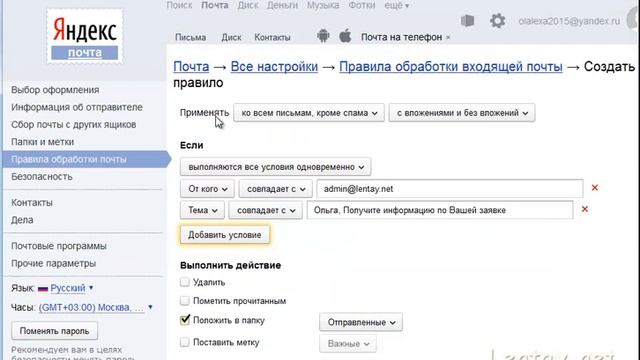
Task: Switch to the Письма tab
Action: [x=191, y=37]
